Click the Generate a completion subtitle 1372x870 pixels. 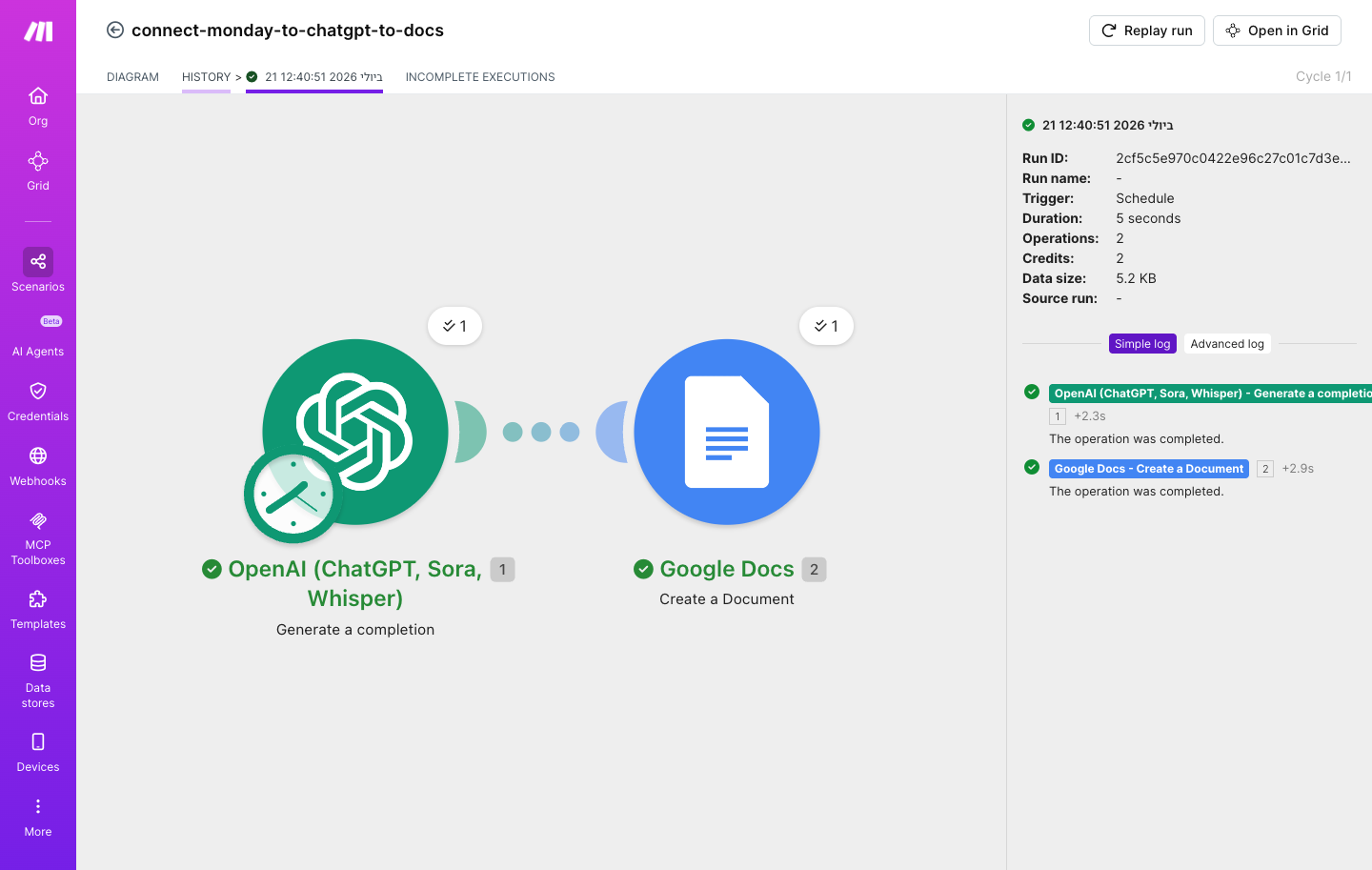coord(355,630)
